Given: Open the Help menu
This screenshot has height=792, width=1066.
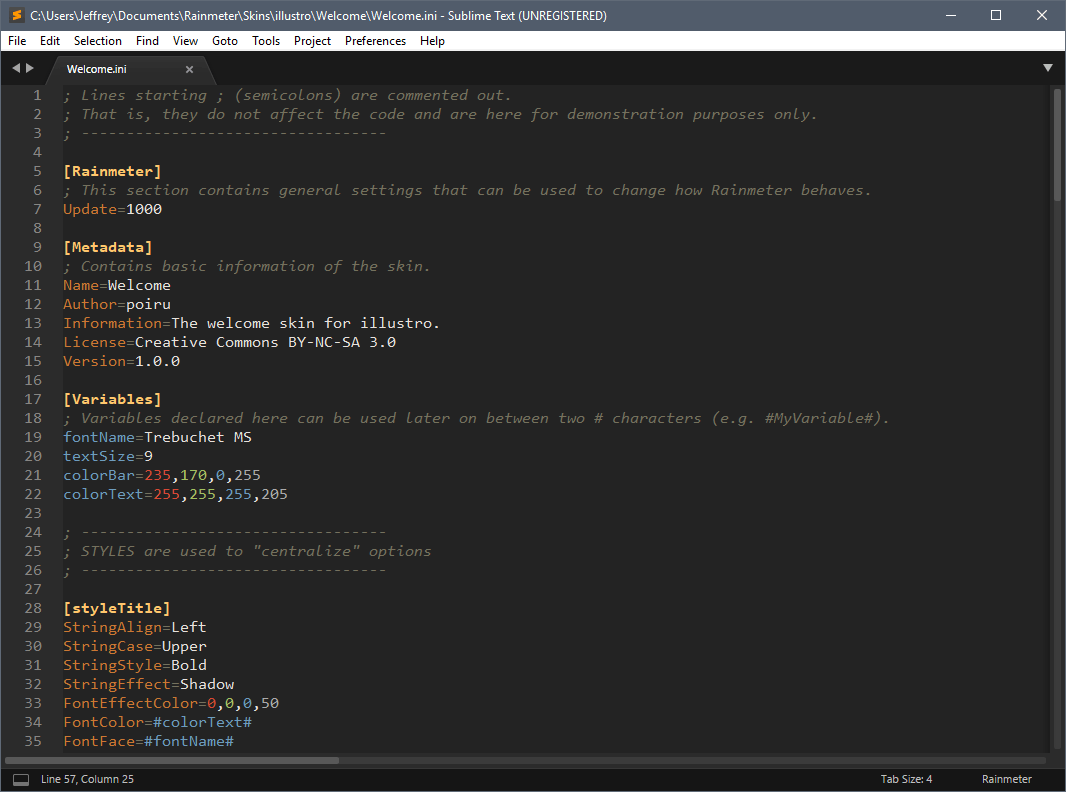Looking at the screenshot, I should pos(432,41).
